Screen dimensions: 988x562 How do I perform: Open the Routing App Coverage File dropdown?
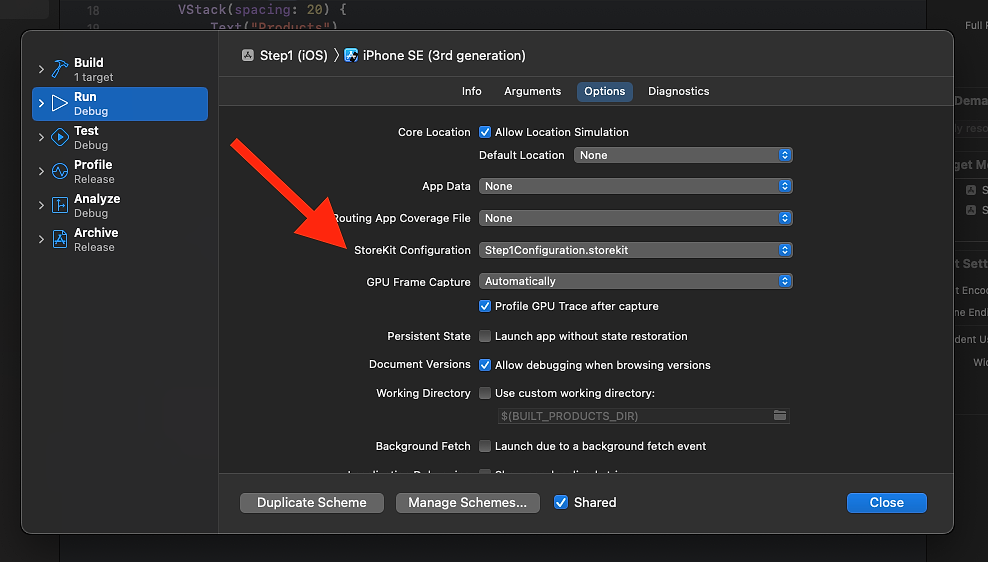(636, 218)
